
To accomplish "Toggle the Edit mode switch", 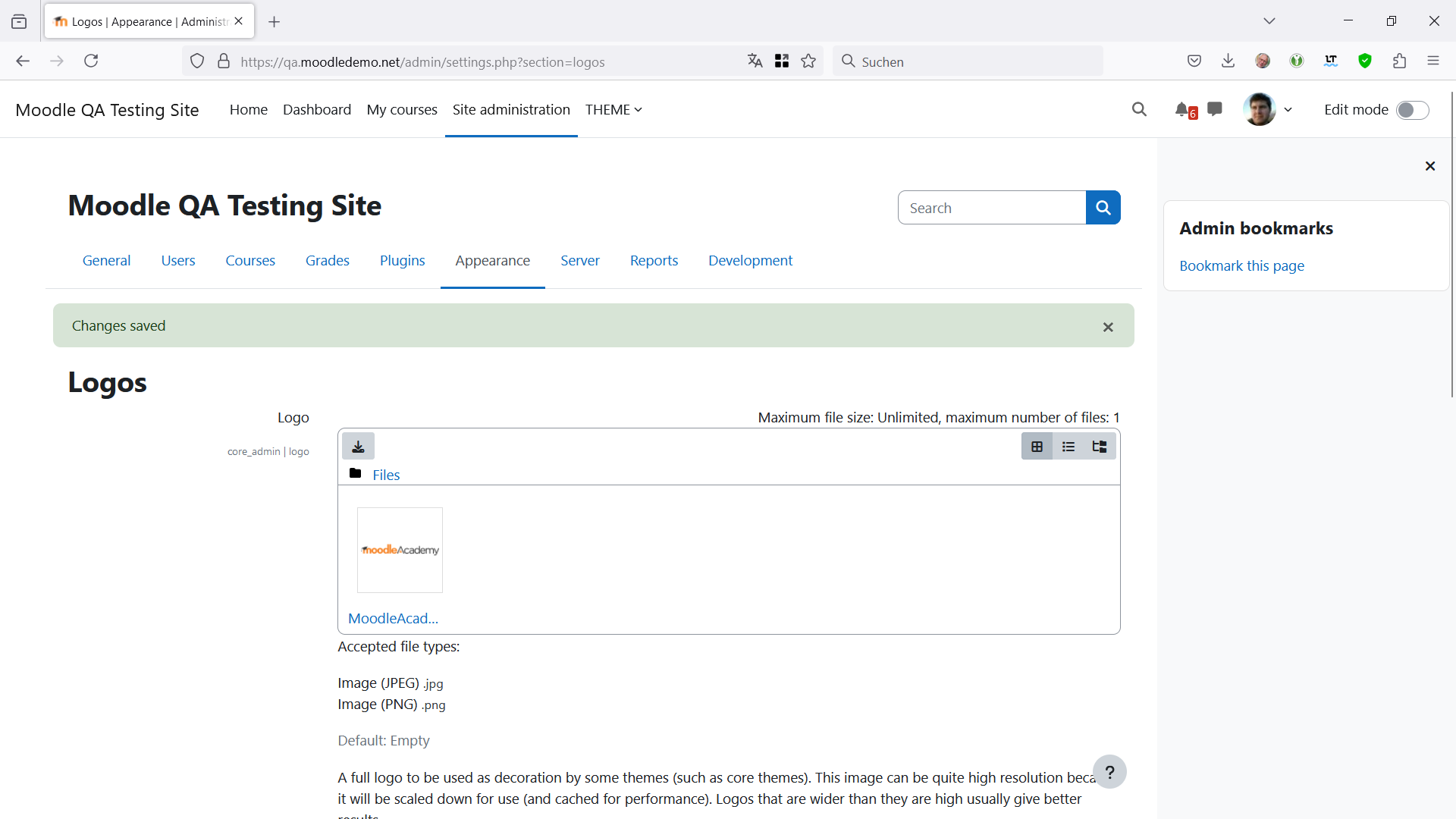I will click(x=1413, y=110).
